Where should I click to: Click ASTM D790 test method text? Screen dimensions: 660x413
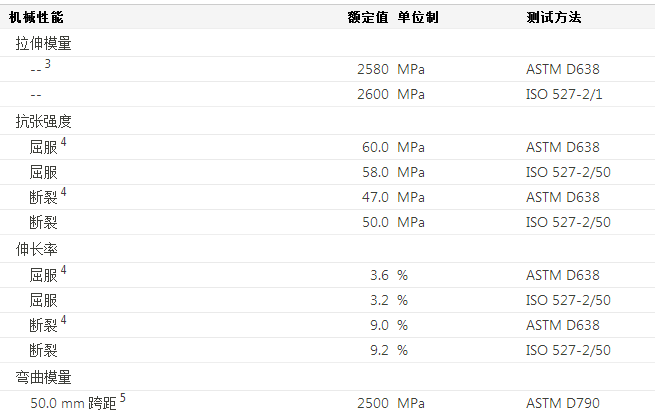click(562, 403)
